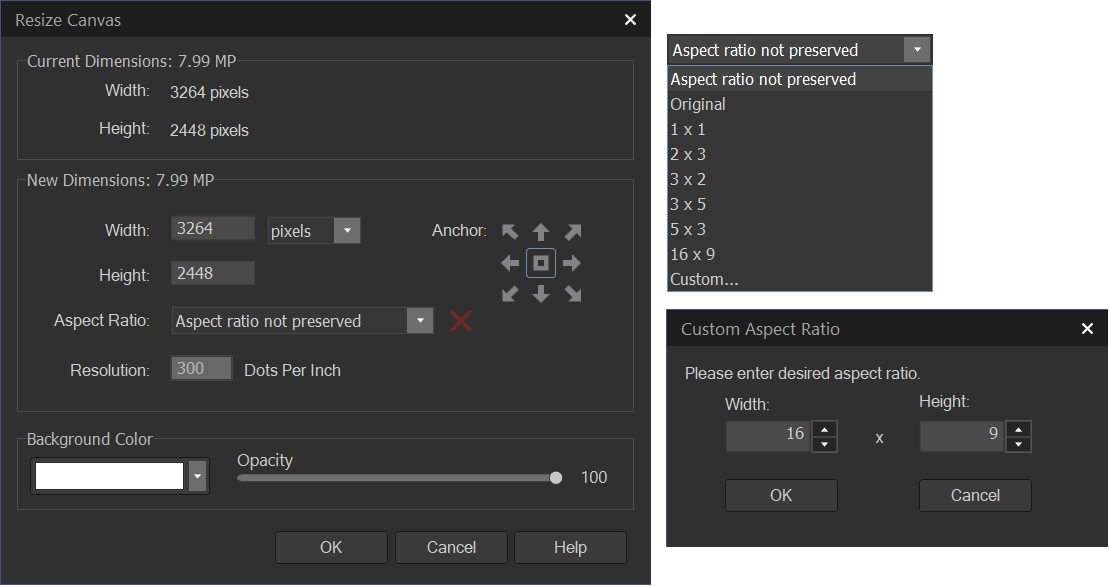This screenshot has width=1109, height=586.
Task: Click the new Width input field
Action: (212, 229)
